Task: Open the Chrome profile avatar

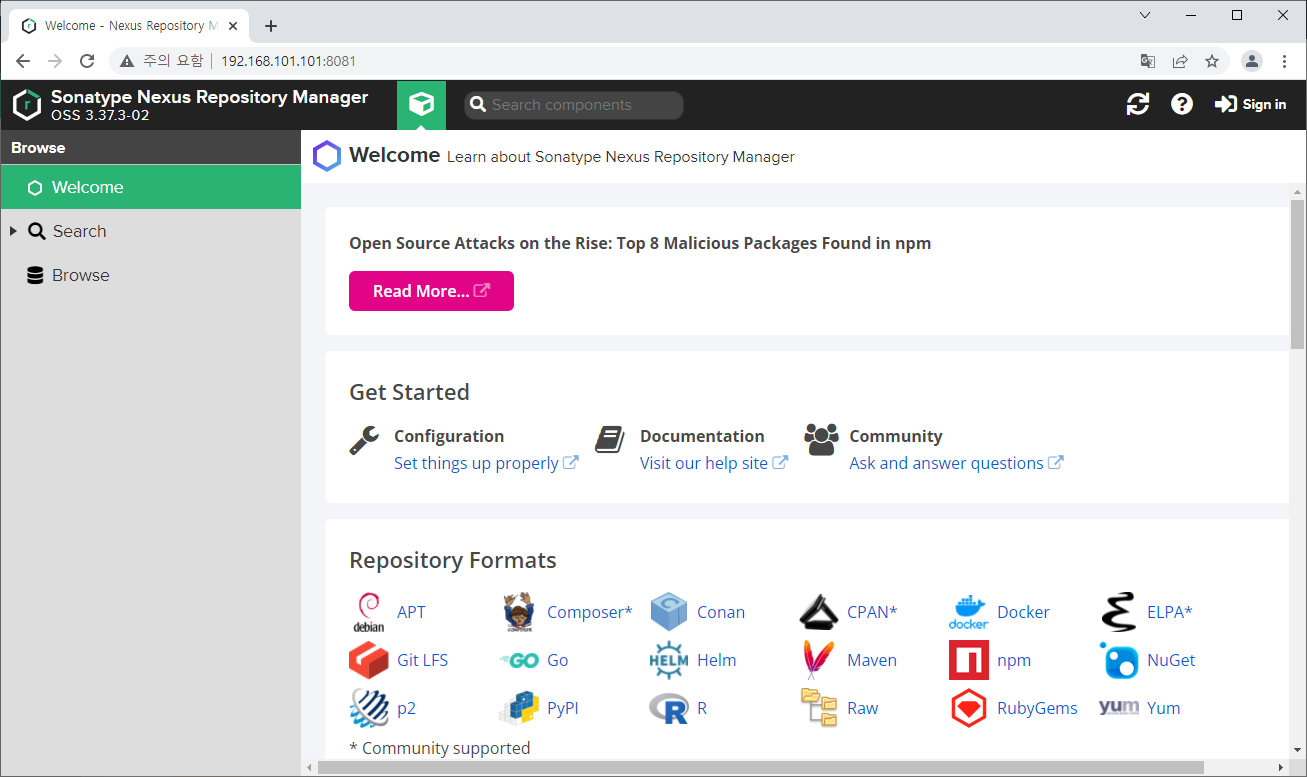Action: (1252, 61)
